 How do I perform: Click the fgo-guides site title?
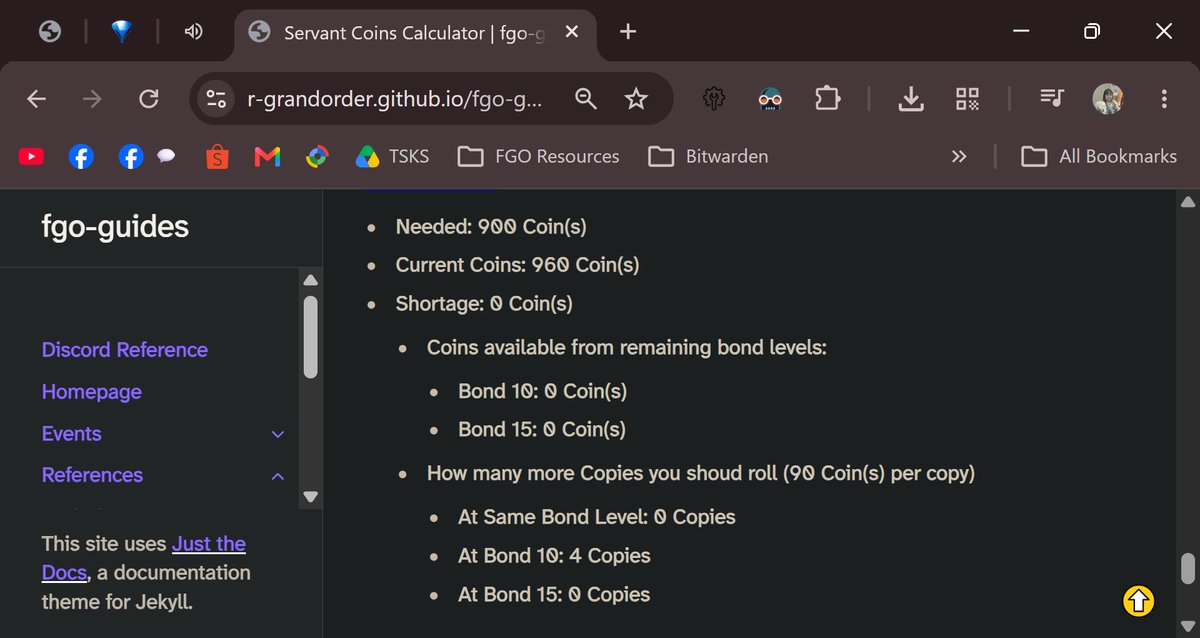[x=115, y=227]
